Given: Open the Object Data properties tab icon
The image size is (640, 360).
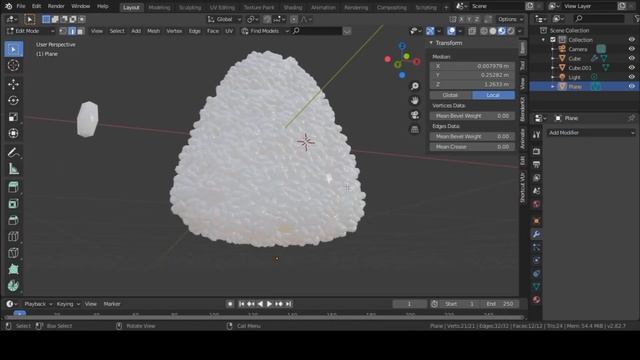Looking at the screenshot, I should coord(536,287).
